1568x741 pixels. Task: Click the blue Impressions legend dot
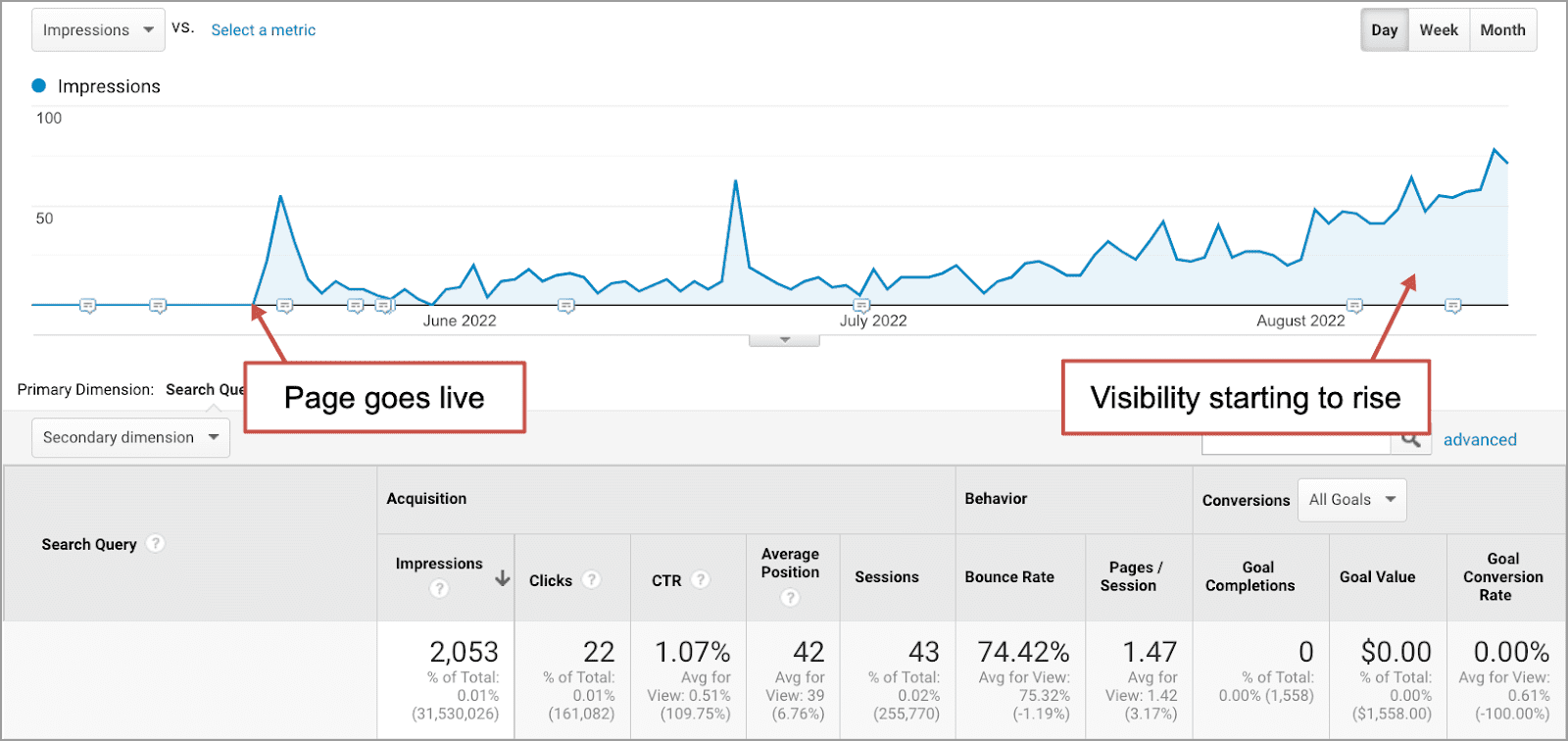(39, 85)
